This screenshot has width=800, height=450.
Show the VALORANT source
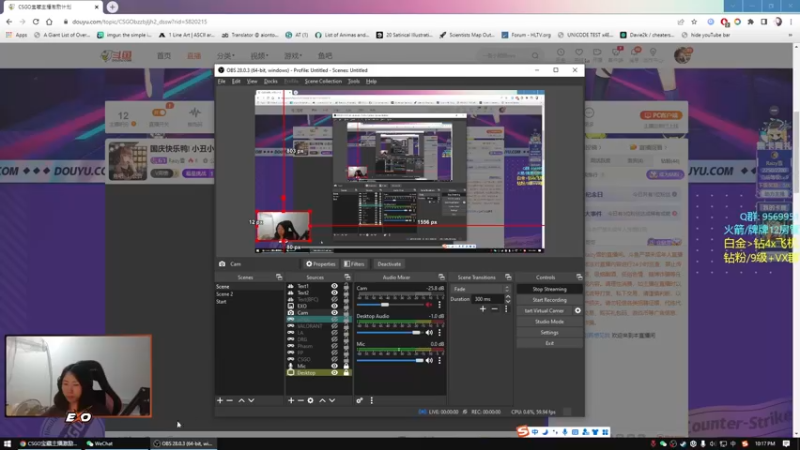click(x=334, y=326)
